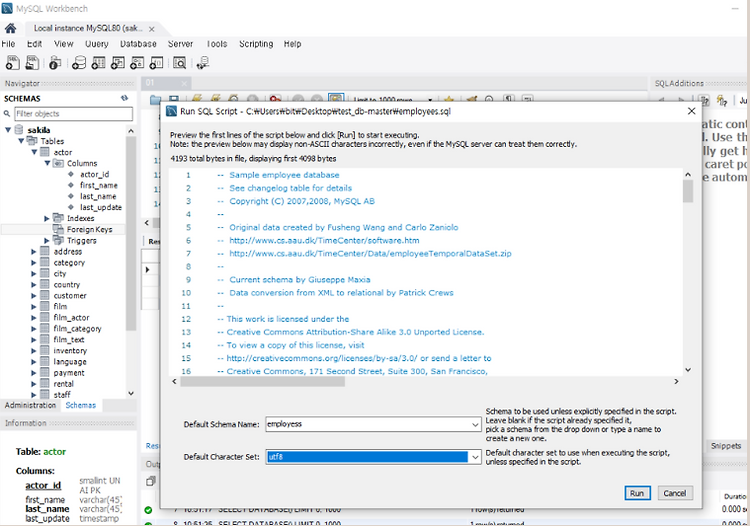
Task: Close the Run SQL Script dialog
Action: pyautogui.click(x=691, y=111)
